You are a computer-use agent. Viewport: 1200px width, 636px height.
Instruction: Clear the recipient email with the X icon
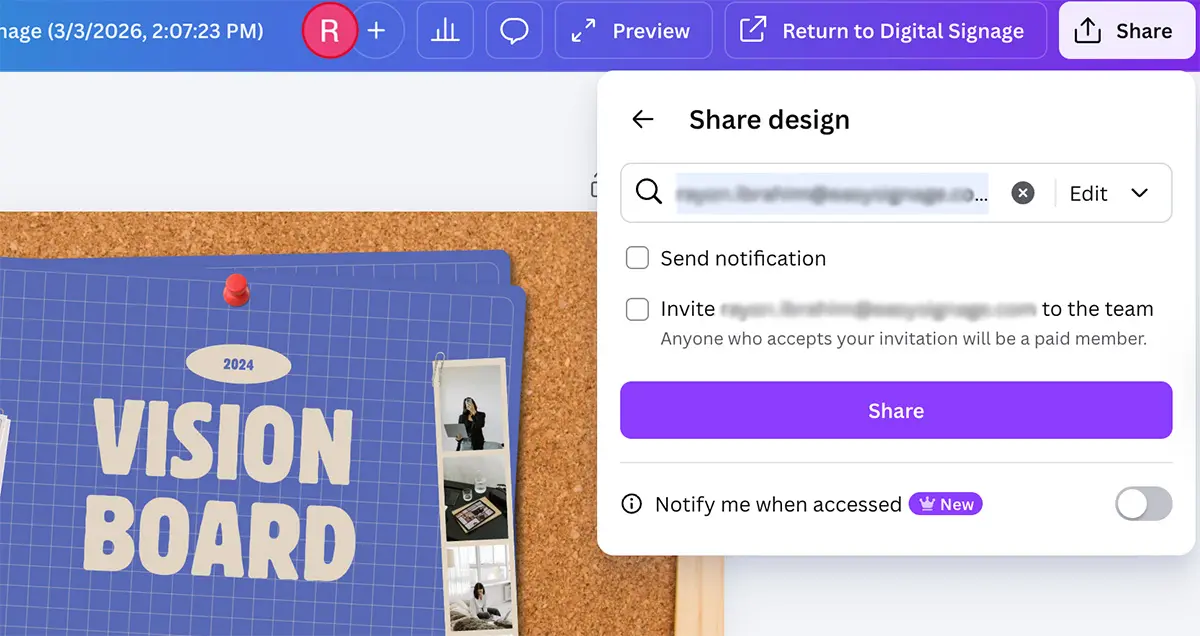[x=1022, y=193]
